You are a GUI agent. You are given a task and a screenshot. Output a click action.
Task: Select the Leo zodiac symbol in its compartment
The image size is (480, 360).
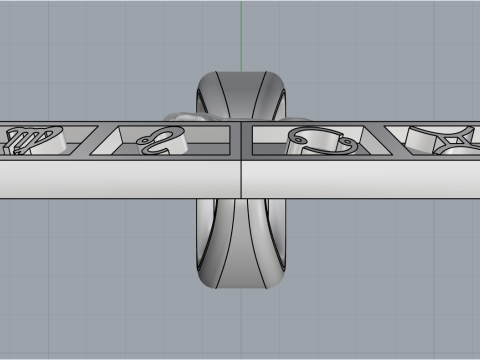tap(162, 141)
